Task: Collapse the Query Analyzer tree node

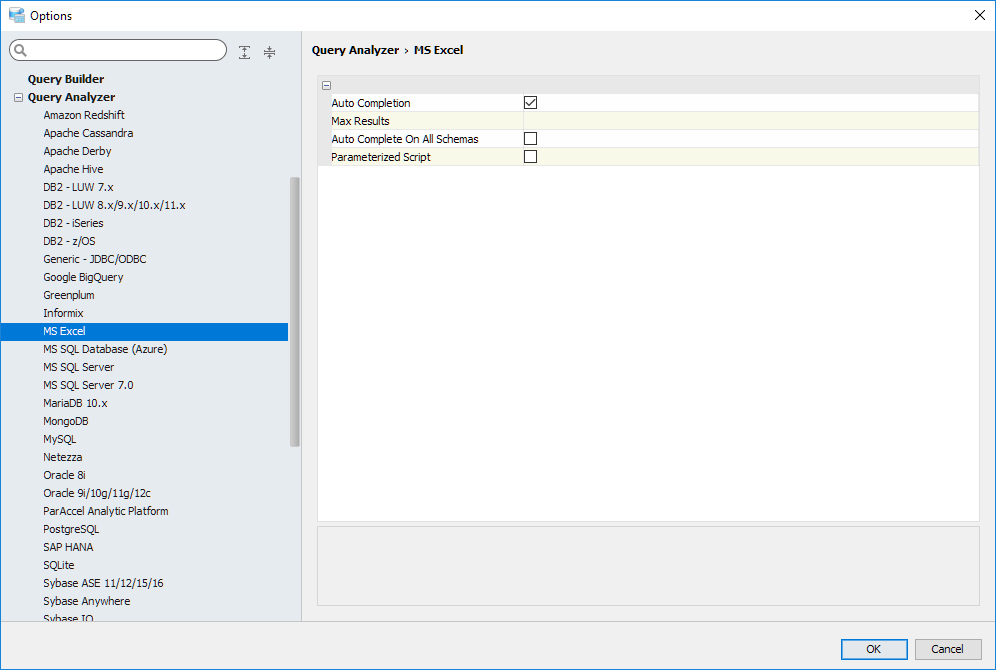Action: pyautogui.click(x=18, y=98)
